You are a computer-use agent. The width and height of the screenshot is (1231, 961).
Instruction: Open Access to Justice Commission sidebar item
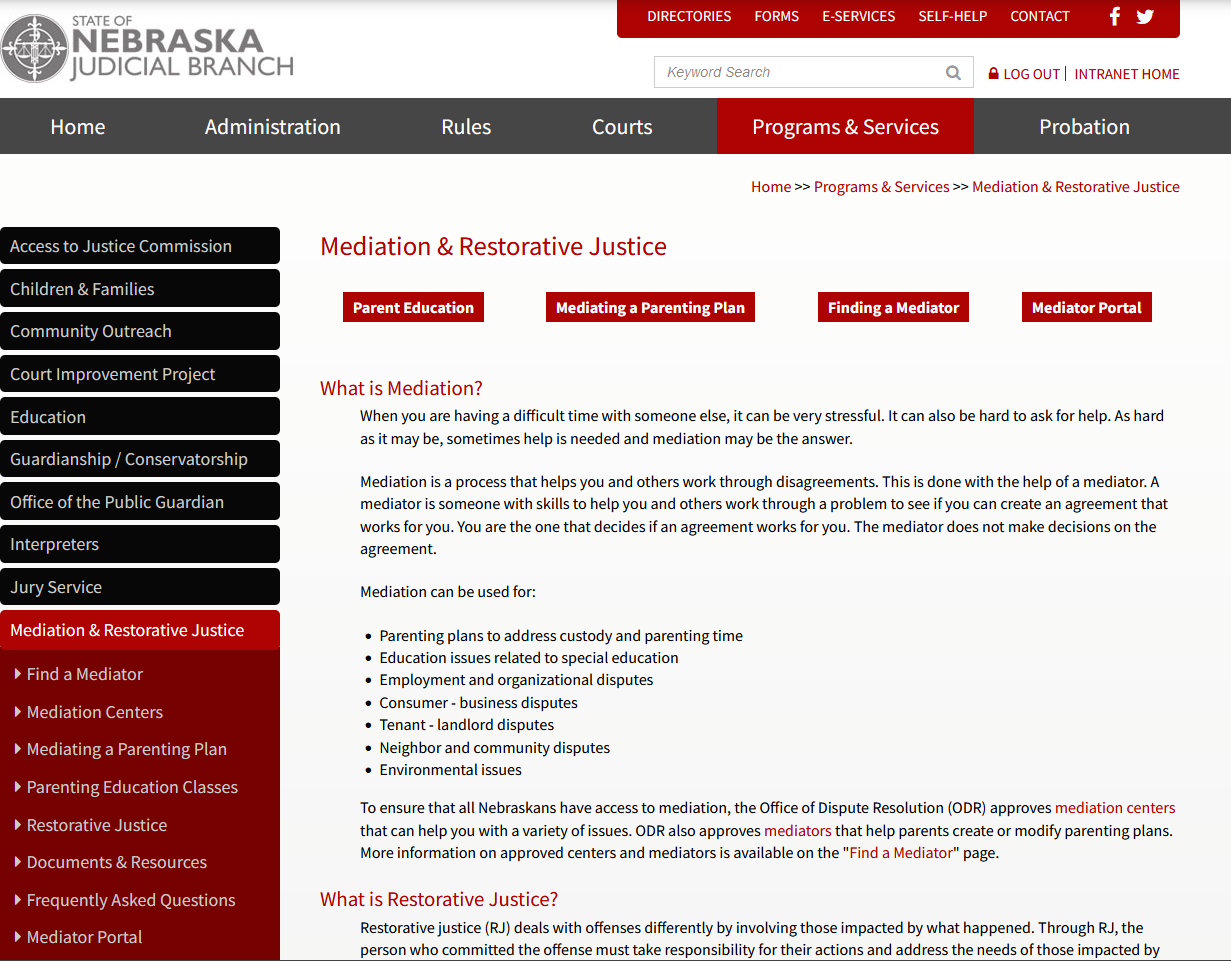point(140,246)
